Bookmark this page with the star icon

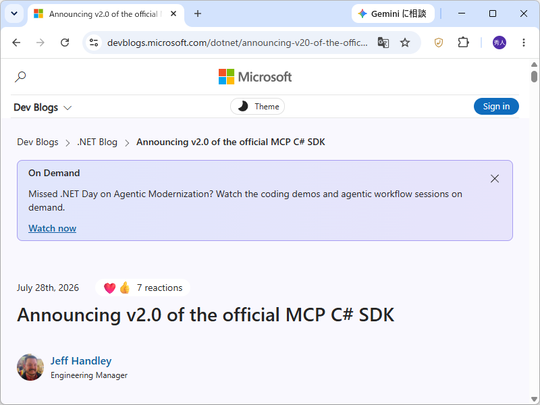pyautogui.click(x=405, y=43)
